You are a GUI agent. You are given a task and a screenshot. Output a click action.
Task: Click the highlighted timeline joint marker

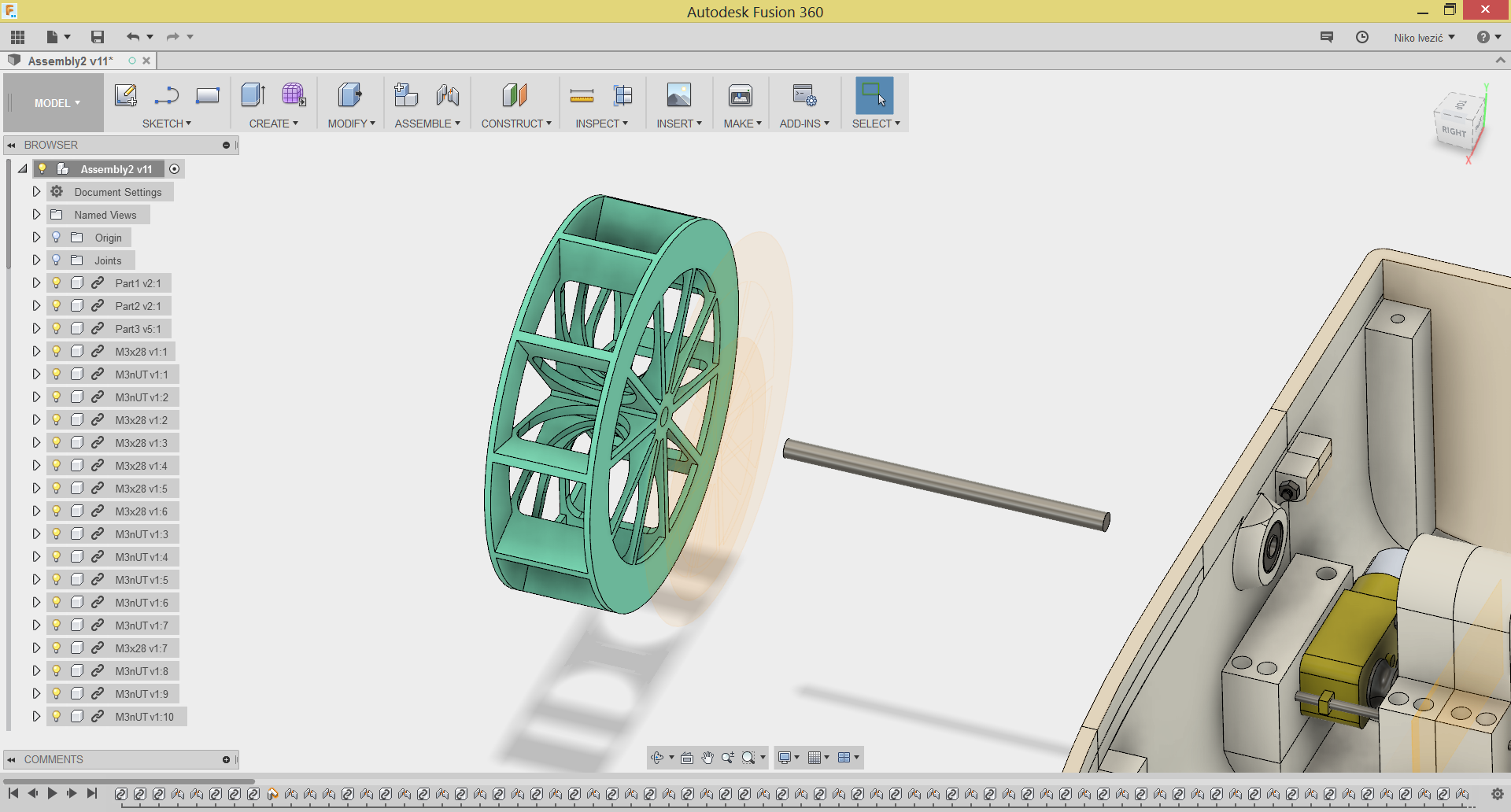[x=272, y=794]
